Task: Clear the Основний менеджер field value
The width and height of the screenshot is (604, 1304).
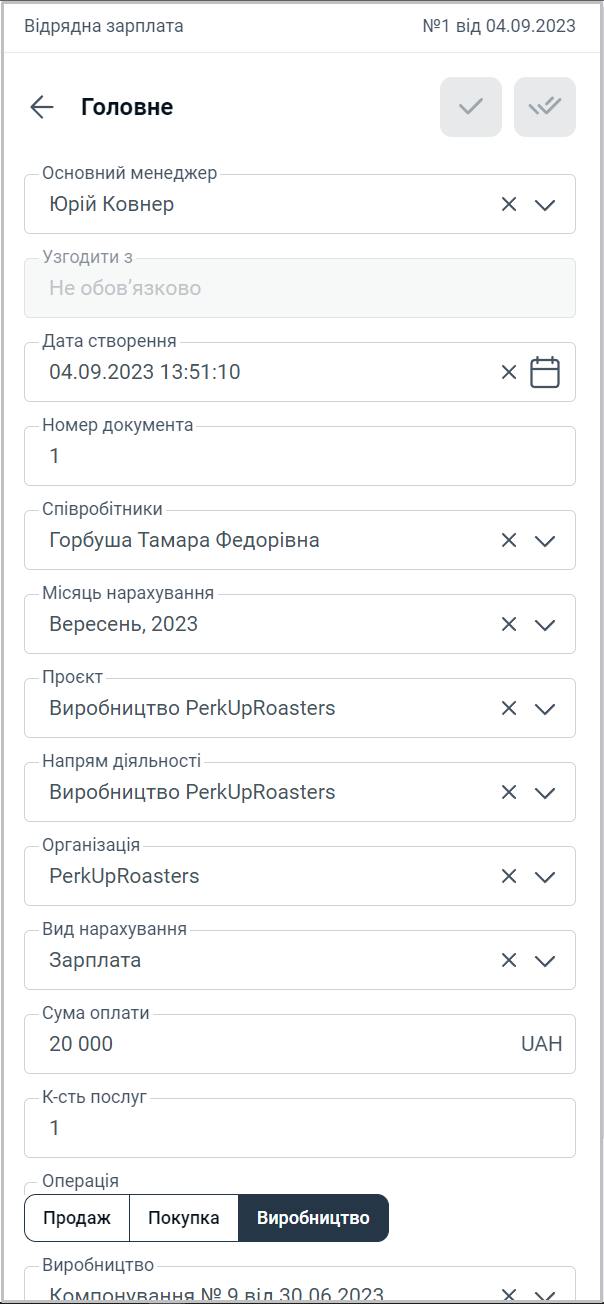Action: coord(509,204)
